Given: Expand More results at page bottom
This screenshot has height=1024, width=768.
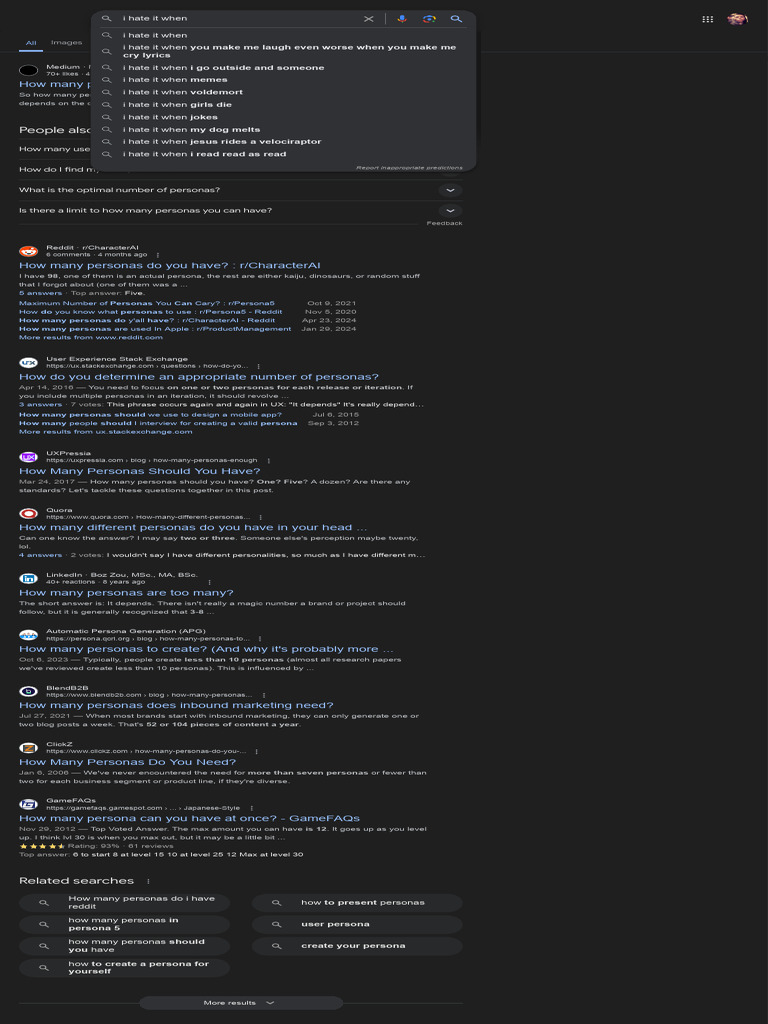Looking at the screenshot, I should pyautogui.click(x=240, y=1002).
